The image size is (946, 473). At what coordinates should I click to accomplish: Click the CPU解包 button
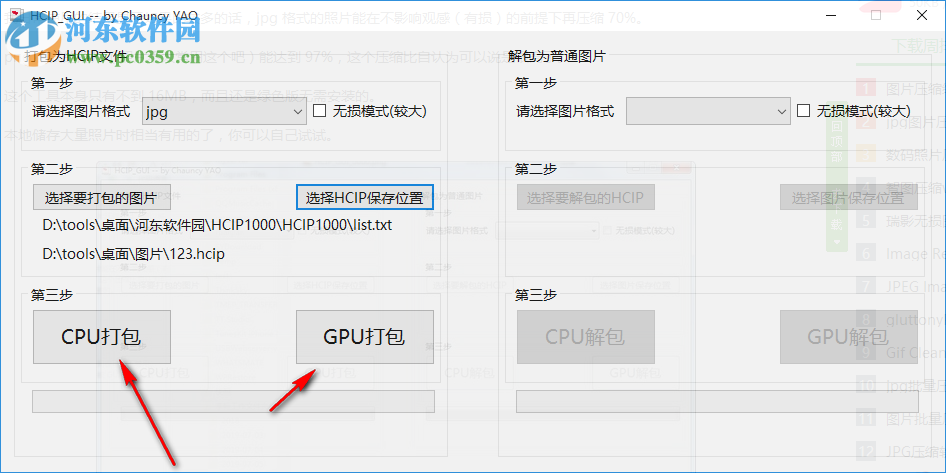(586, 337)
